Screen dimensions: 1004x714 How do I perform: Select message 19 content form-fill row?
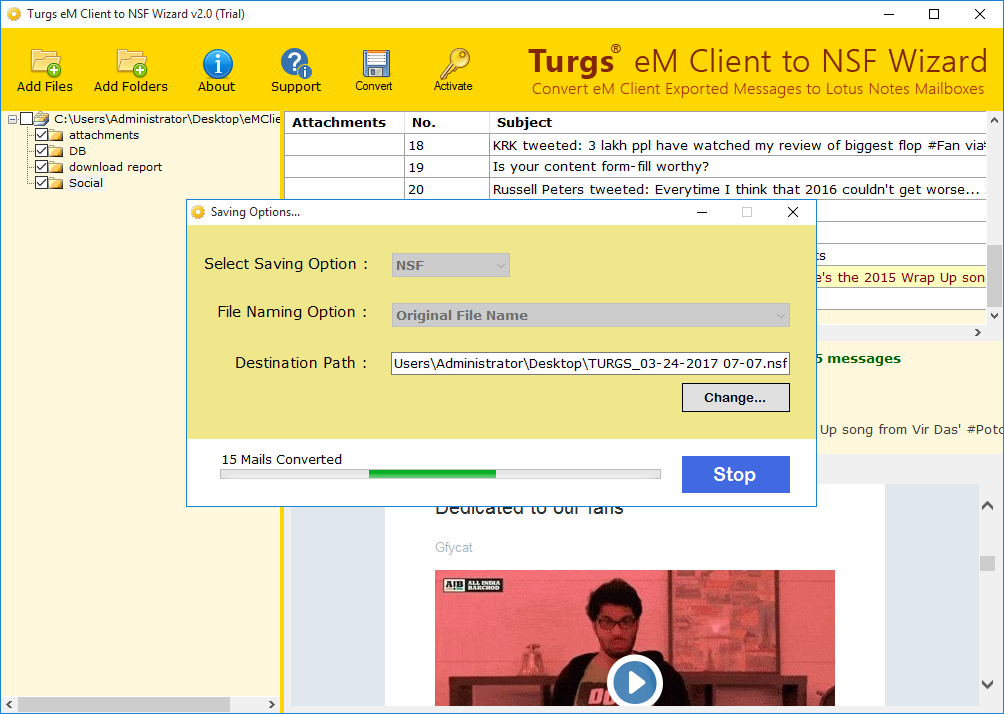pyautogui.click(x=635, y=167)
